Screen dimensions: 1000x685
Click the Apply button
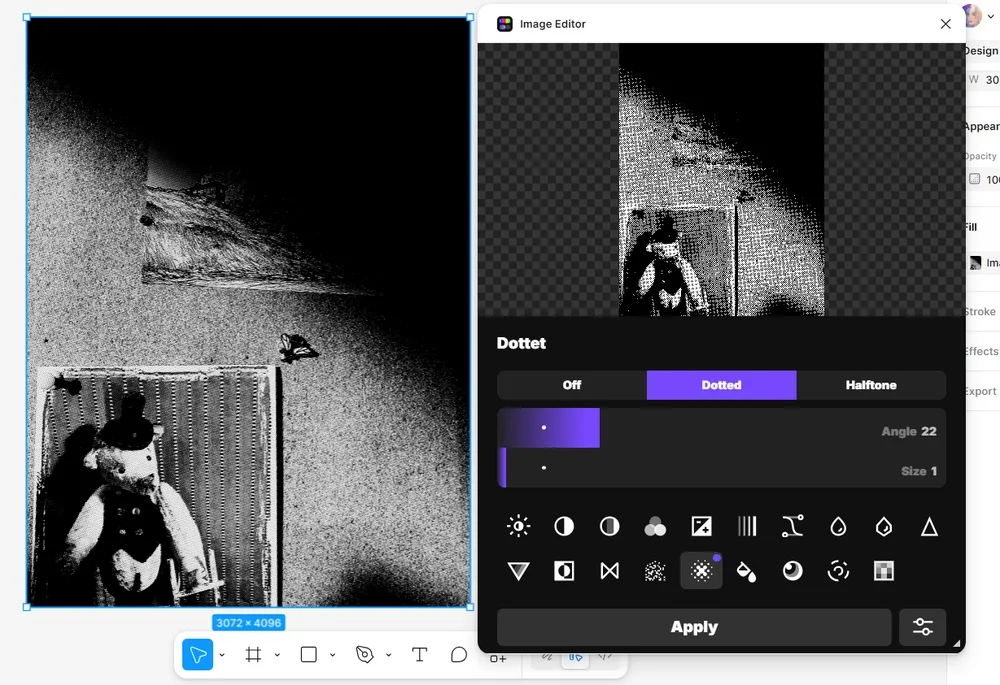pyautogui.click(x=694, y=627)
